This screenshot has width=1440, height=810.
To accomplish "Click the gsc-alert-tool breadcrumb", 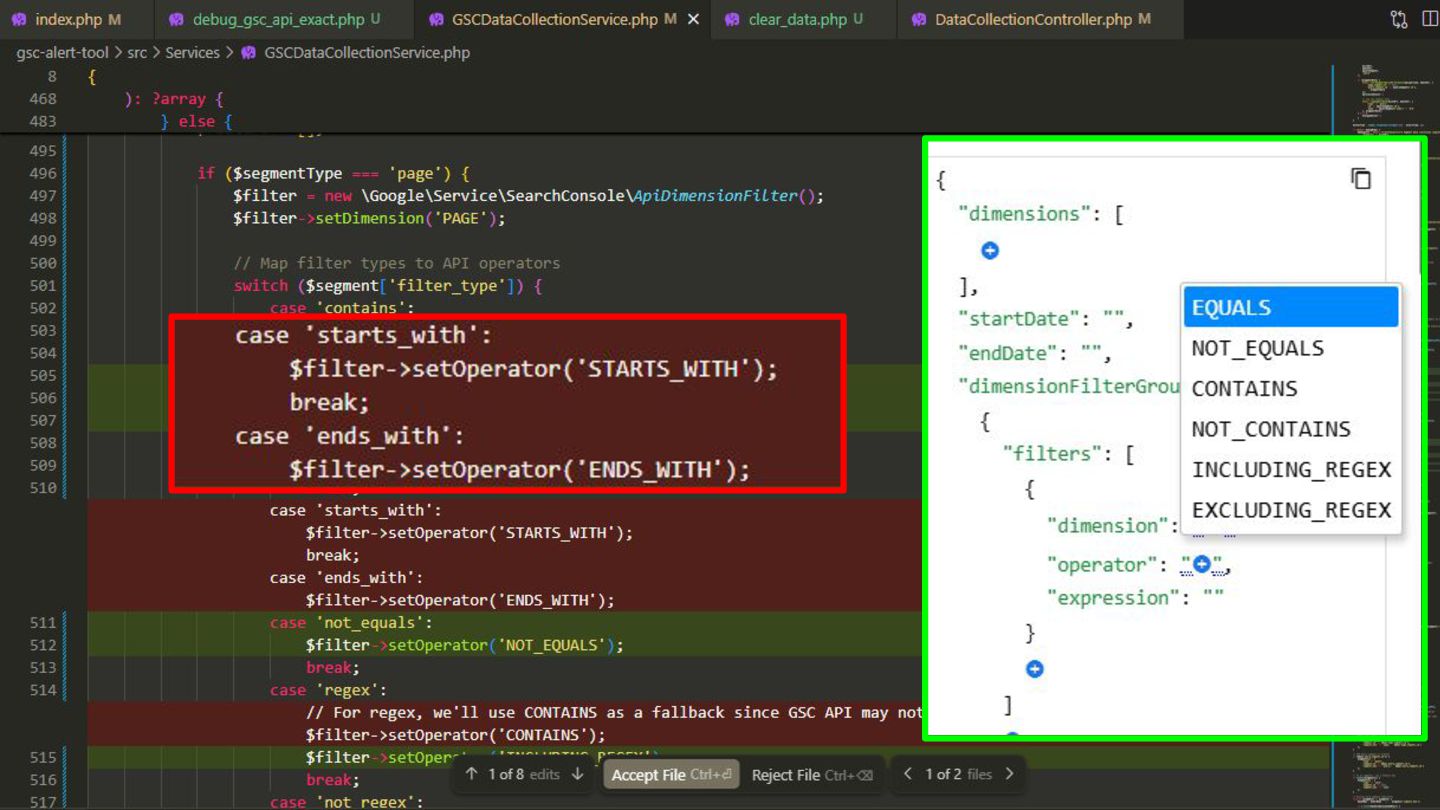I will 62,53.
